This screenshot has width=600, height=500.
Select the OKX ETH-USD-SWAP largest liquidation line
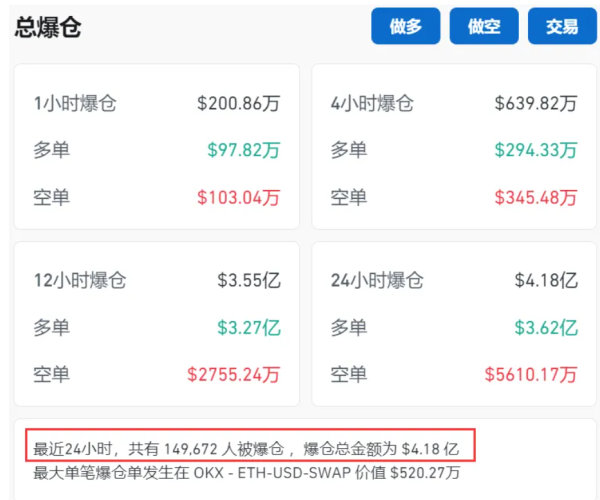[247, 473]
